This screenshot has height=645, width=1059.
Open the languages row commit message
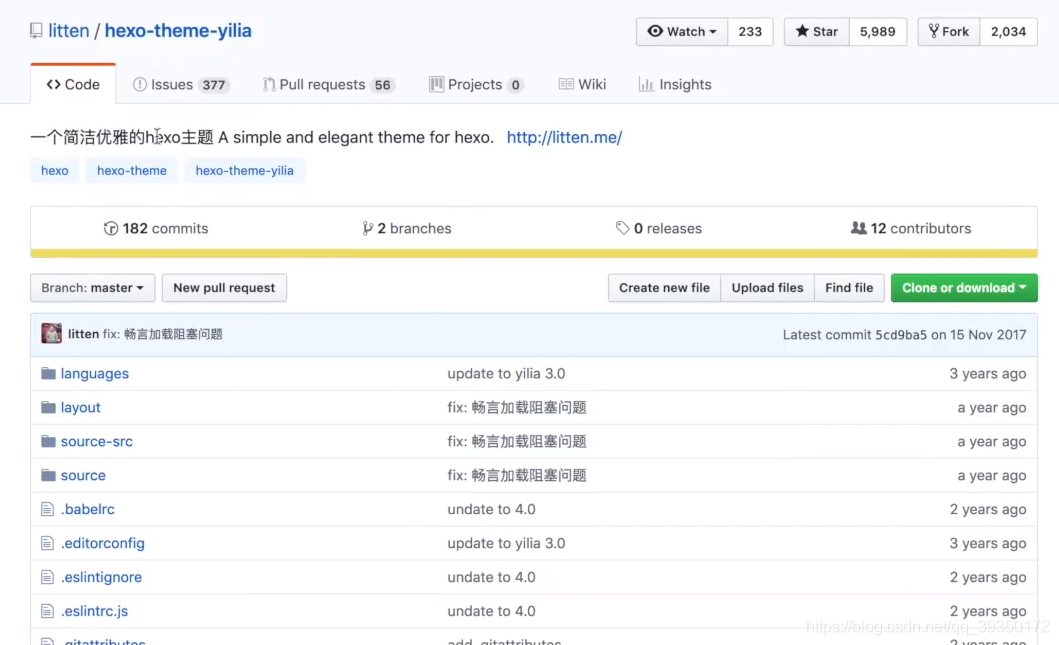tap(506, 373)
